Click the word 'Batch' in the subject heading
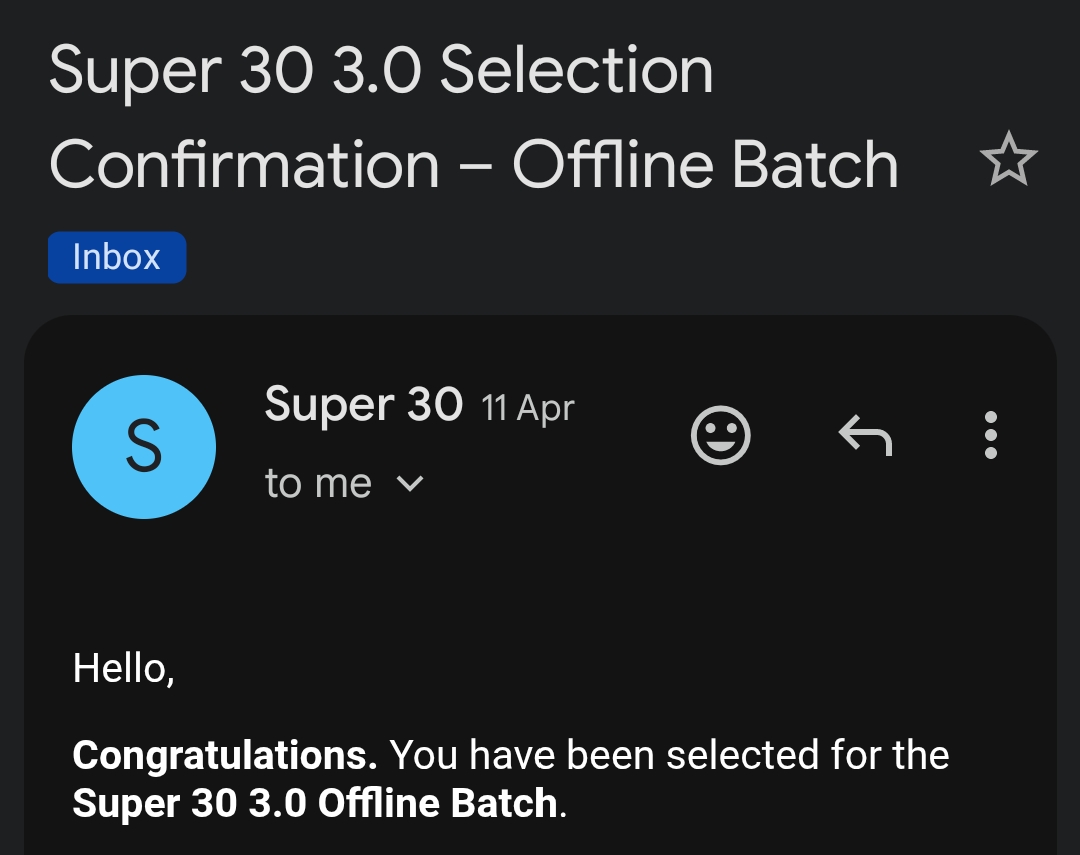The width and height of the screenshot is (1080, 855). point(815,164)
